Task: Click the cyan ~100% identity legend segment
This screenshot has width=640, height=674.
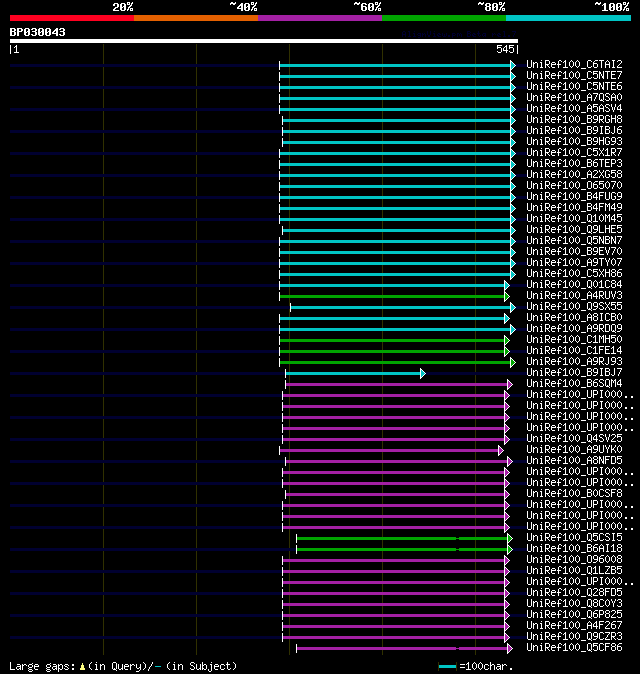Action: pyautogui.click(x=568, y=18)
